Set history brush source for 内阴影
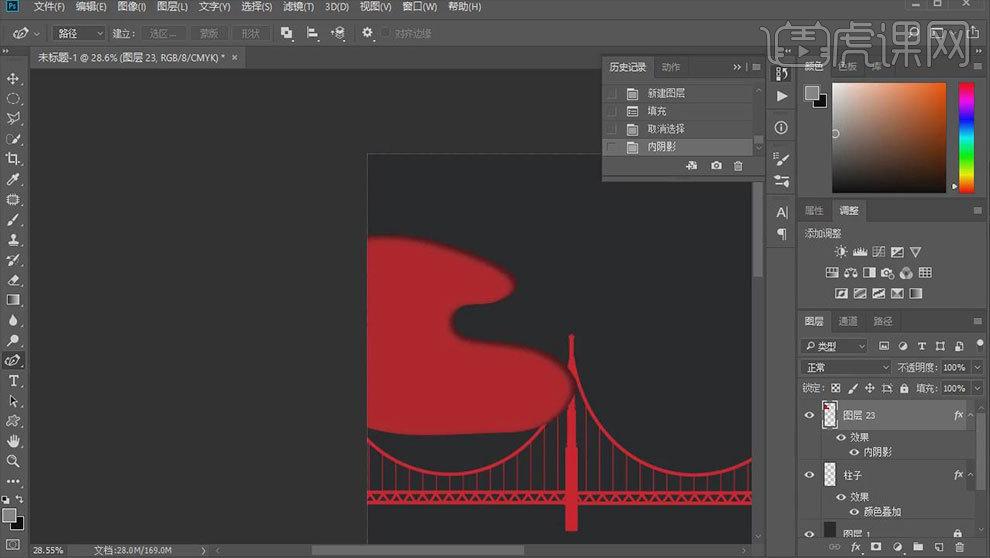Screen dimensions: 990x558 [611, 147]
